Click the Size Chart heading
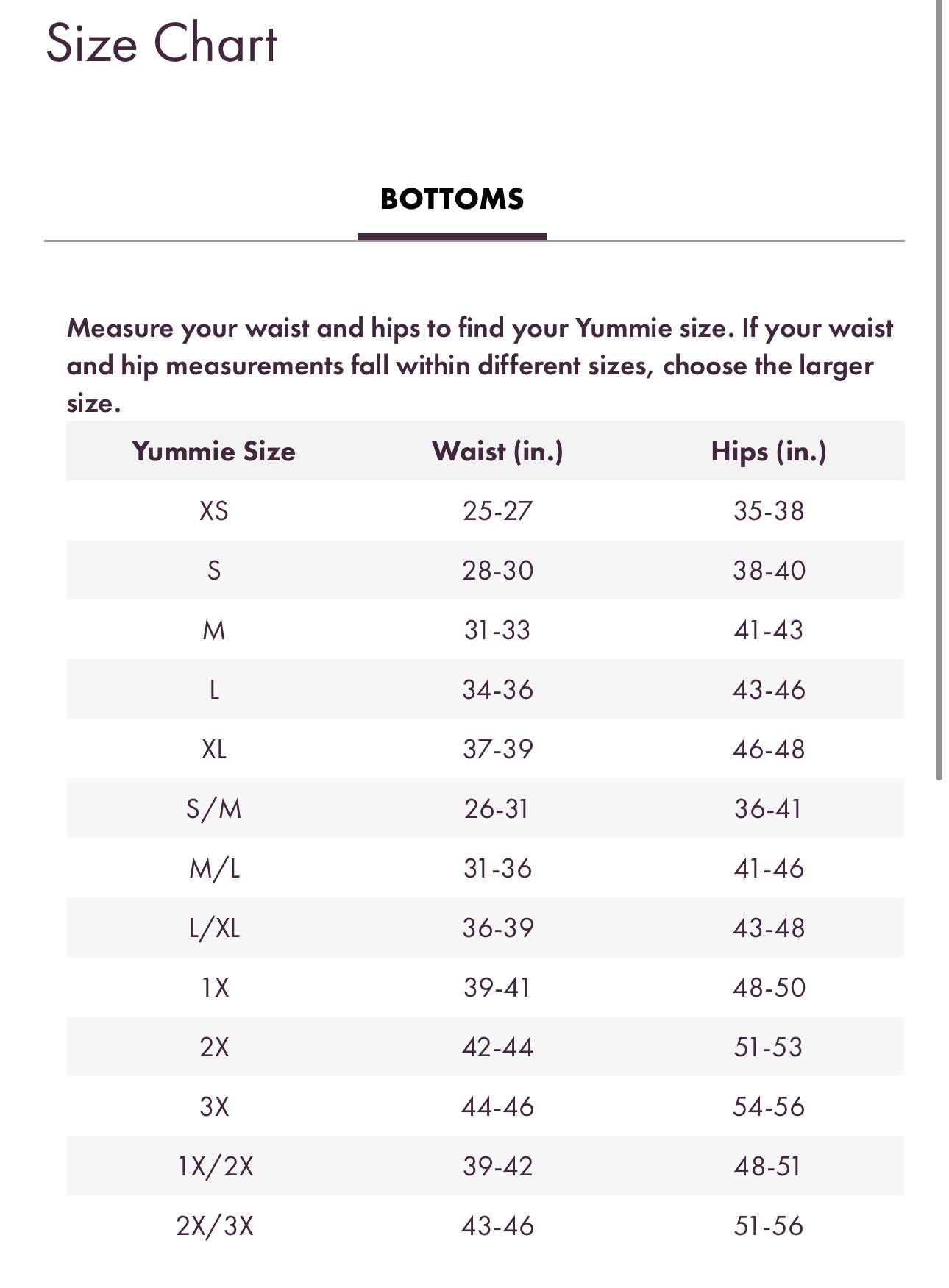 pos(162,44)
